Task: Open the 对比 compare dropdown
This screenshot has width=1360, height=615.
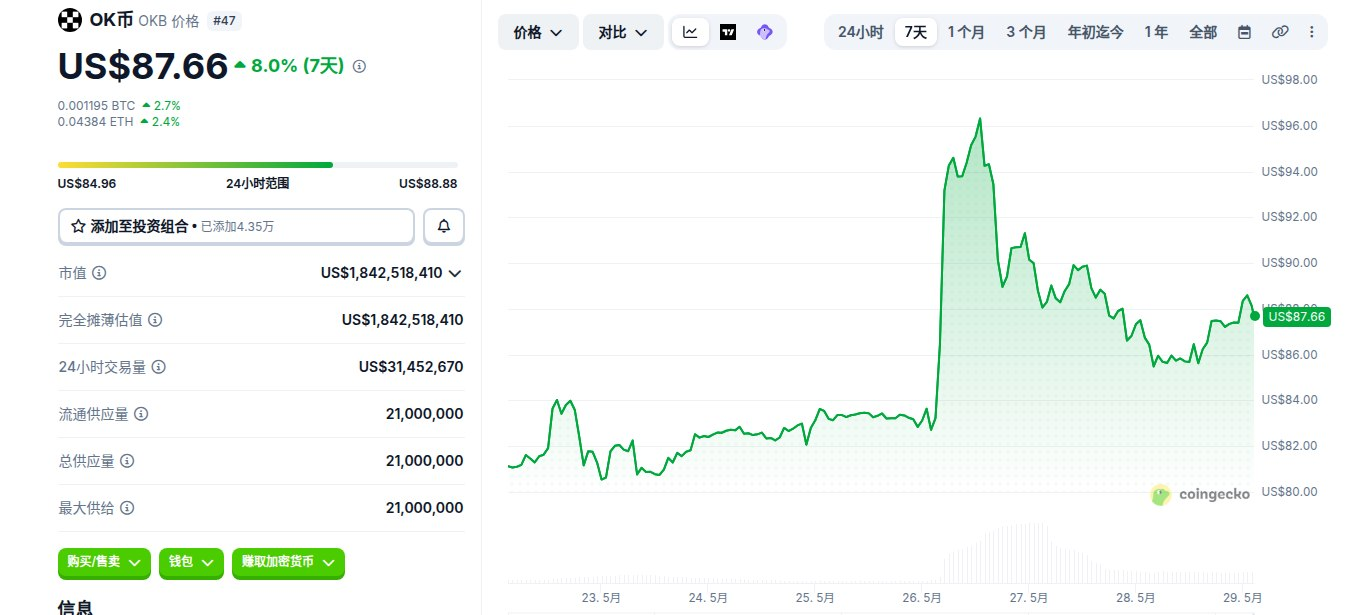Action: (x=623, y=32)
